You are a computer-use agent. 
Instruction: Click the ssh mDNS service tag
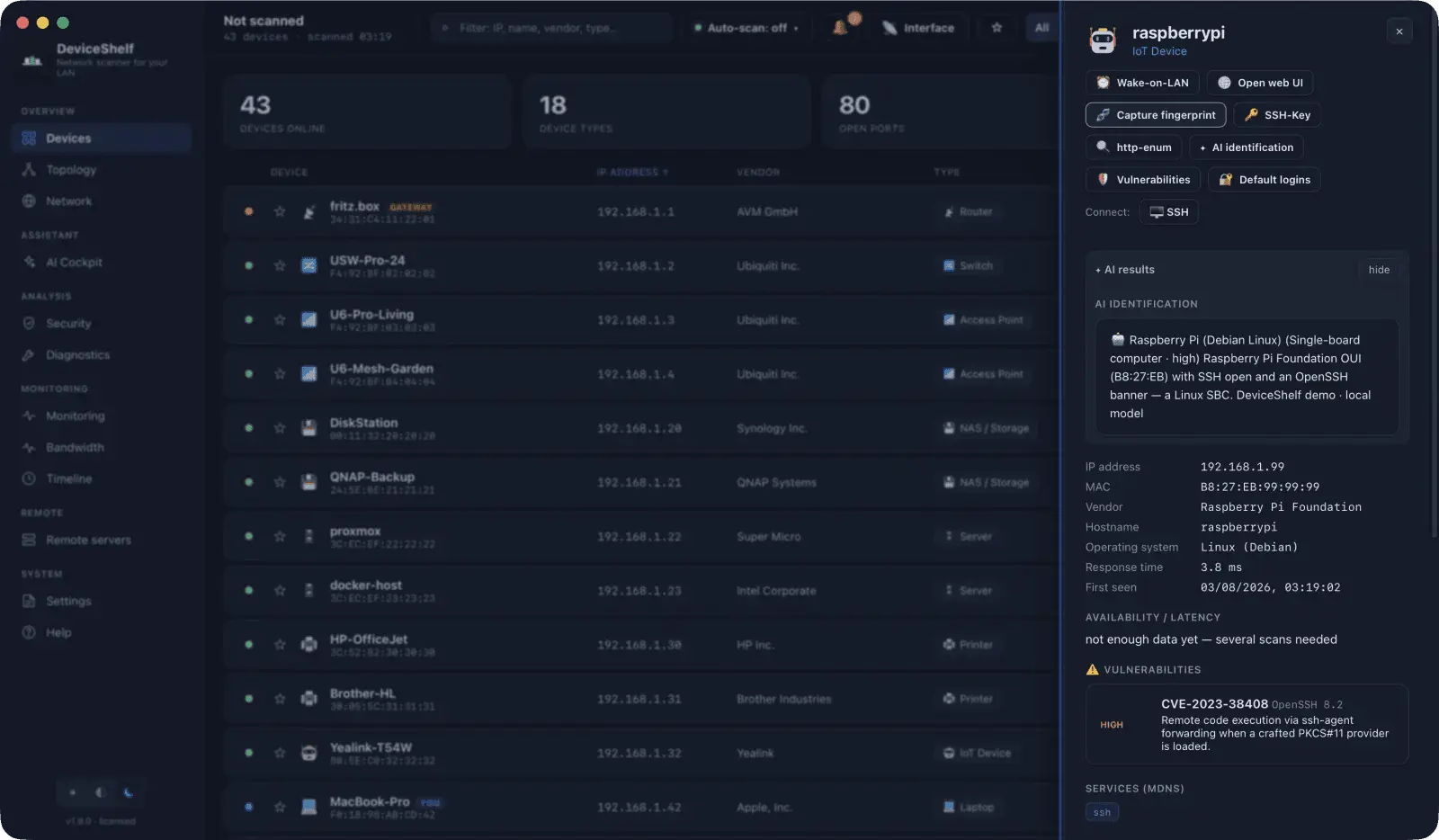pos(1102,812)
